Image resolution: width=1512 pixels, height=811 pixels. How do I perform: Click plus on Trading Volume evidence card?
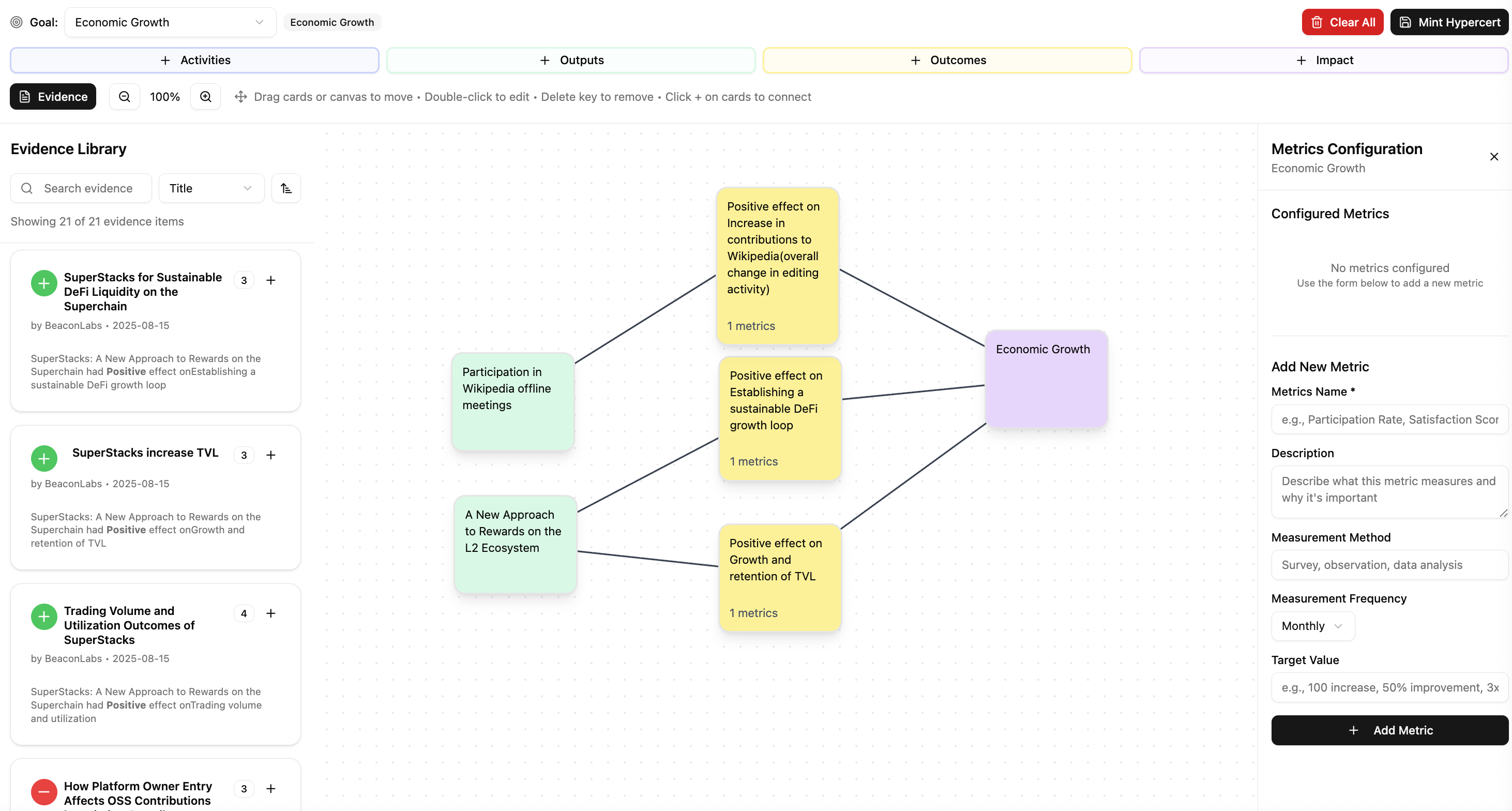270,613
